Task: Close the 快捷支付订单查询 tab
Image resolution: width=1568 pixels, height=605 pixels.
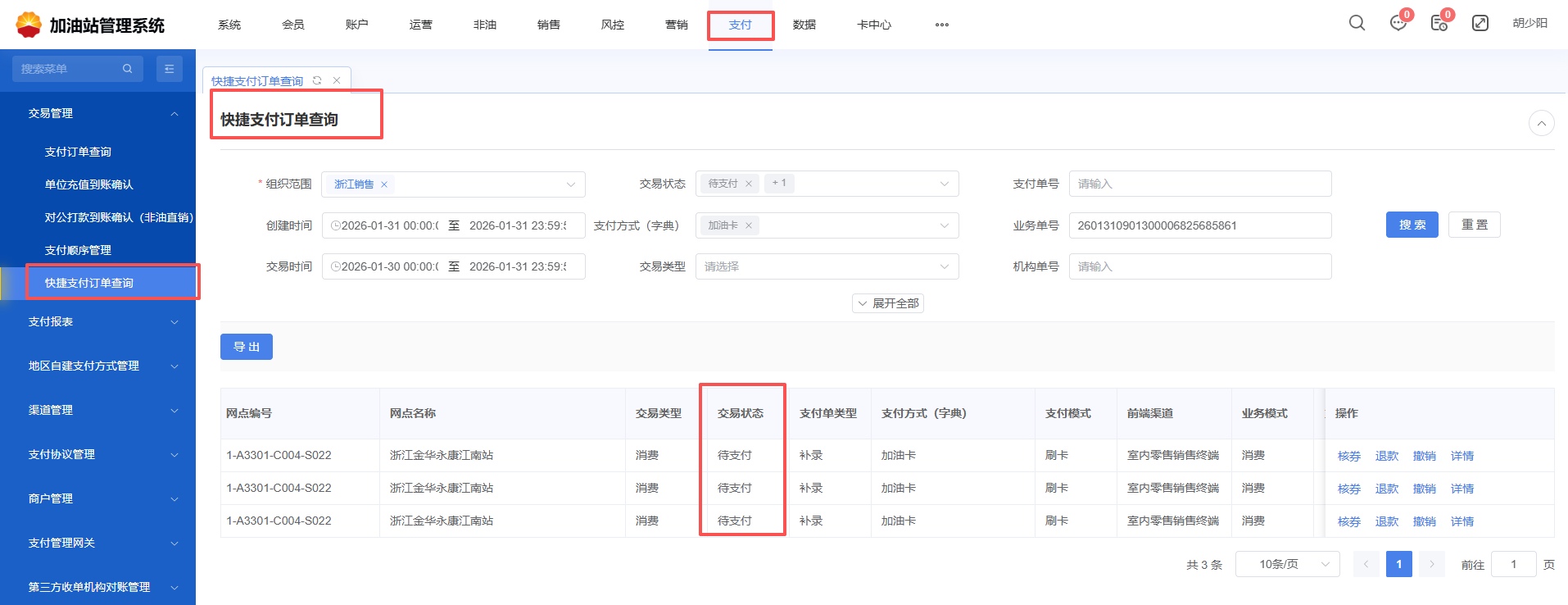Action: (x=337, y=80)
